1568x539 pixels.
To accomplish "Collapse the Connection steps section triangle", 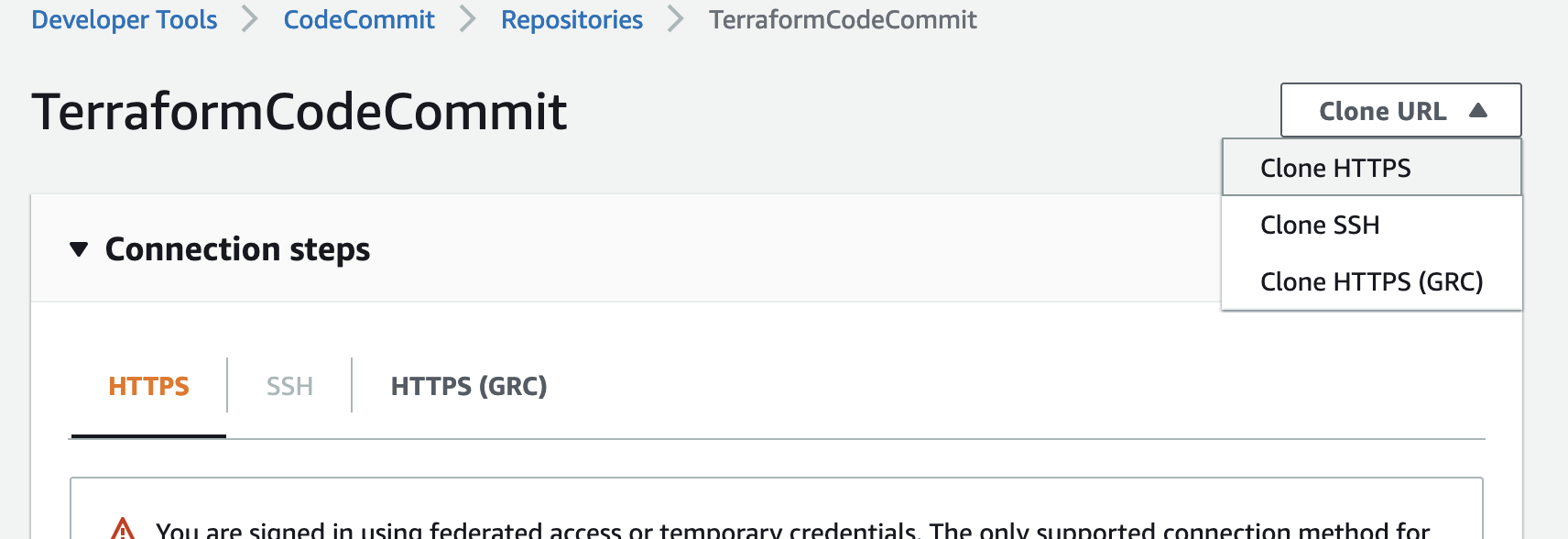I will click(x=79, y=249).
